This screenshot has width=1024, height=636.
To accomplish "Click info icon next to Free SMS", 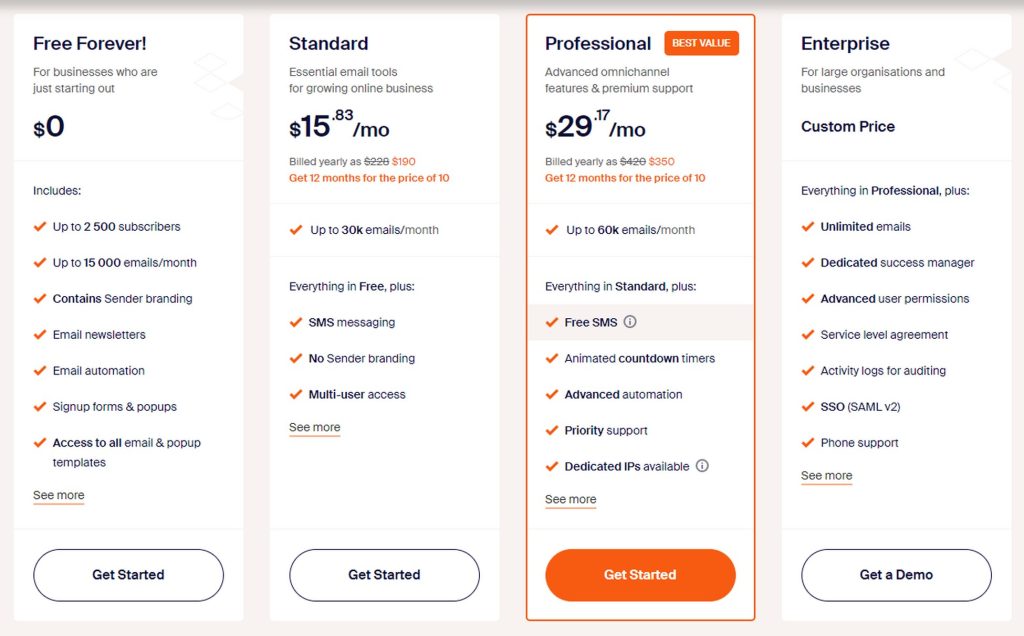I will tap(630, 322).
